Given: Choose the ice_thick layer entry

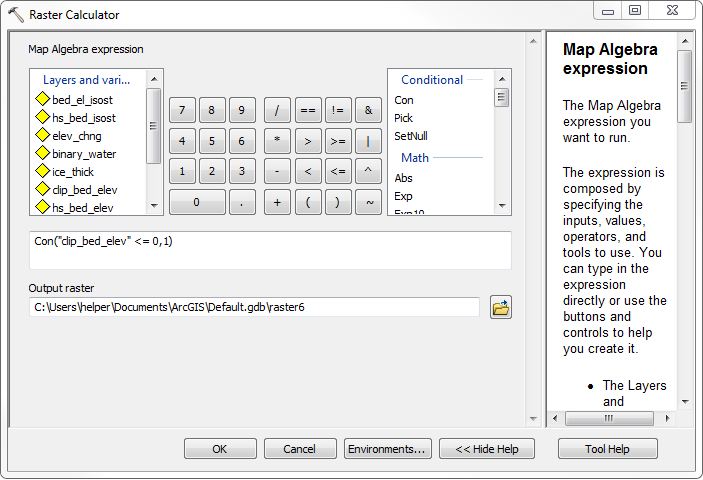Looking at the screenshot, I should pos(73,172).
